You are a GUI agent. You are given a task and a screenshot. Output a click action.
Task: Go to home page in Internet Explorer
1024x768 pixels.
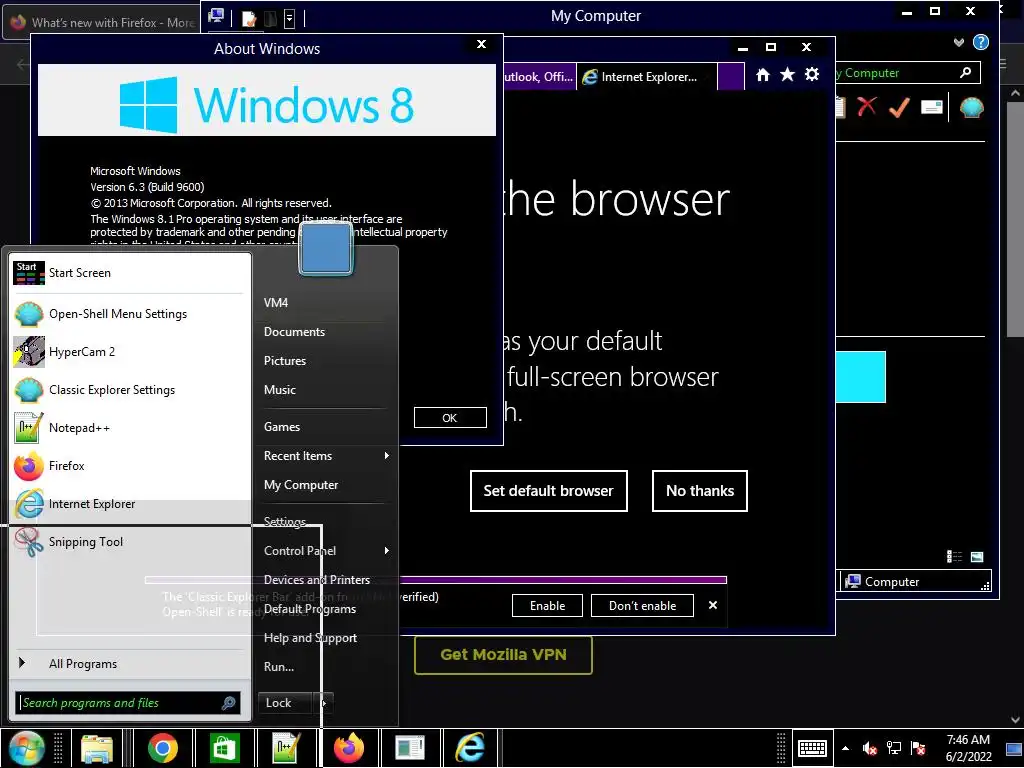[x=763, y=75]
